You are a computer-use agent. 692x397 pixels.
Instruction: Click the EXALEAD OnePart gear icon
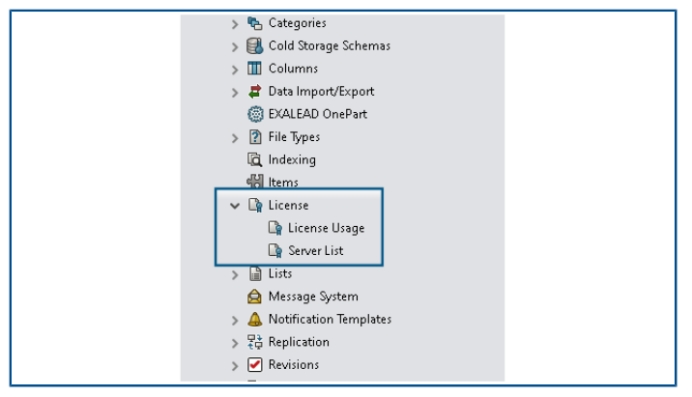coord(255,114)
